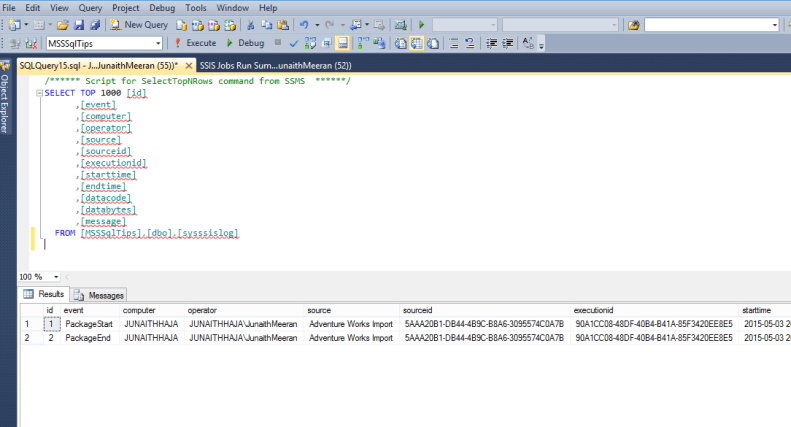
Task: Open Query Options dialog icon
Action: (x=326, y=43)
